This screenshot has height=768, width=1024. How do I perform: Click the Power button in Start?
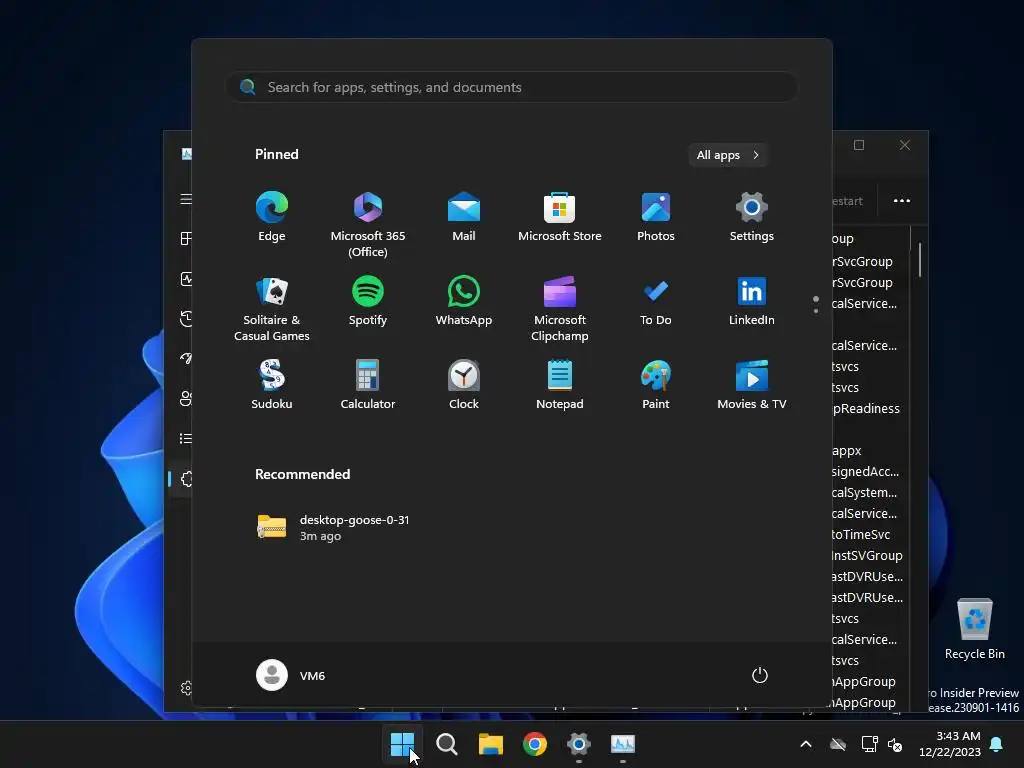(x=760, y=675)
